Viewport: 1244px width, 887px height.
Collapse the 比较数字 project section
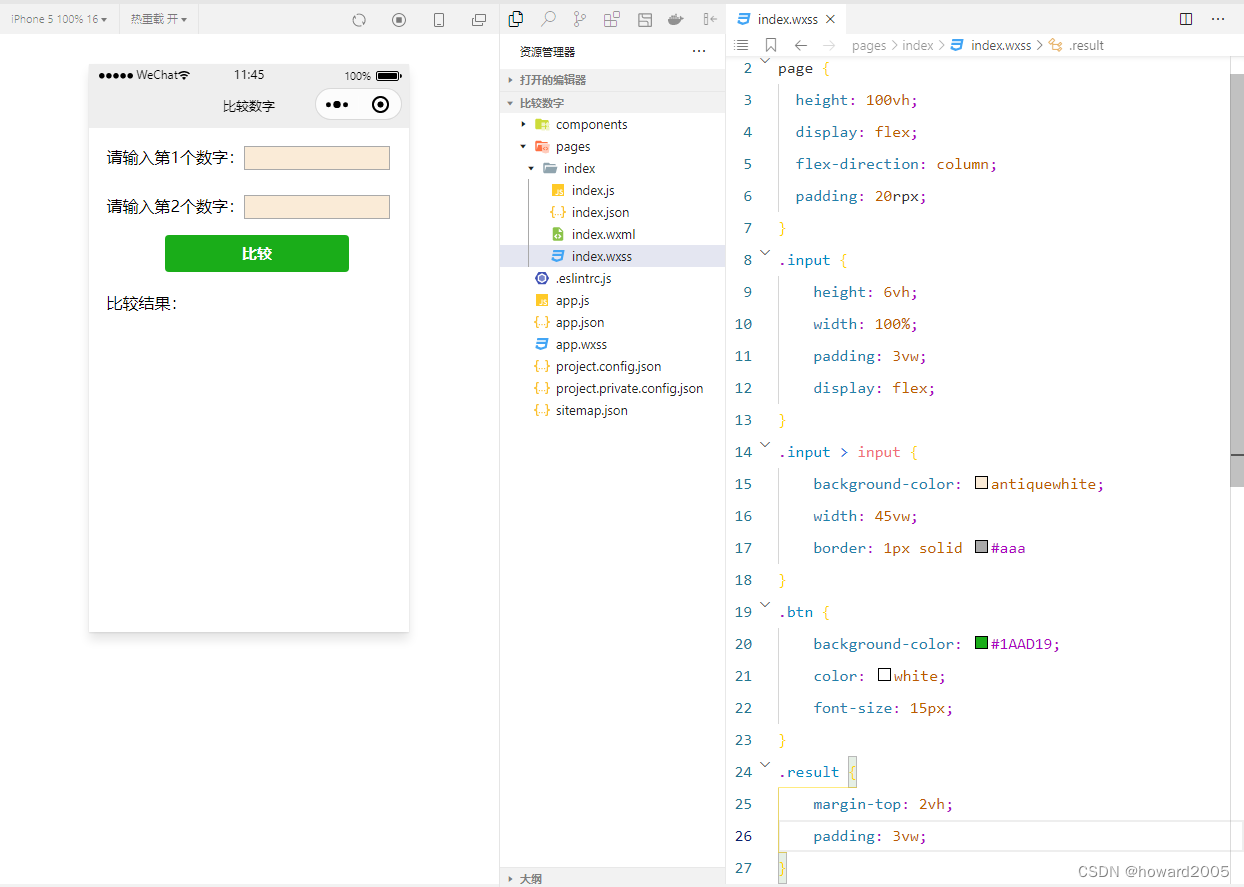(x=612, y=103)
